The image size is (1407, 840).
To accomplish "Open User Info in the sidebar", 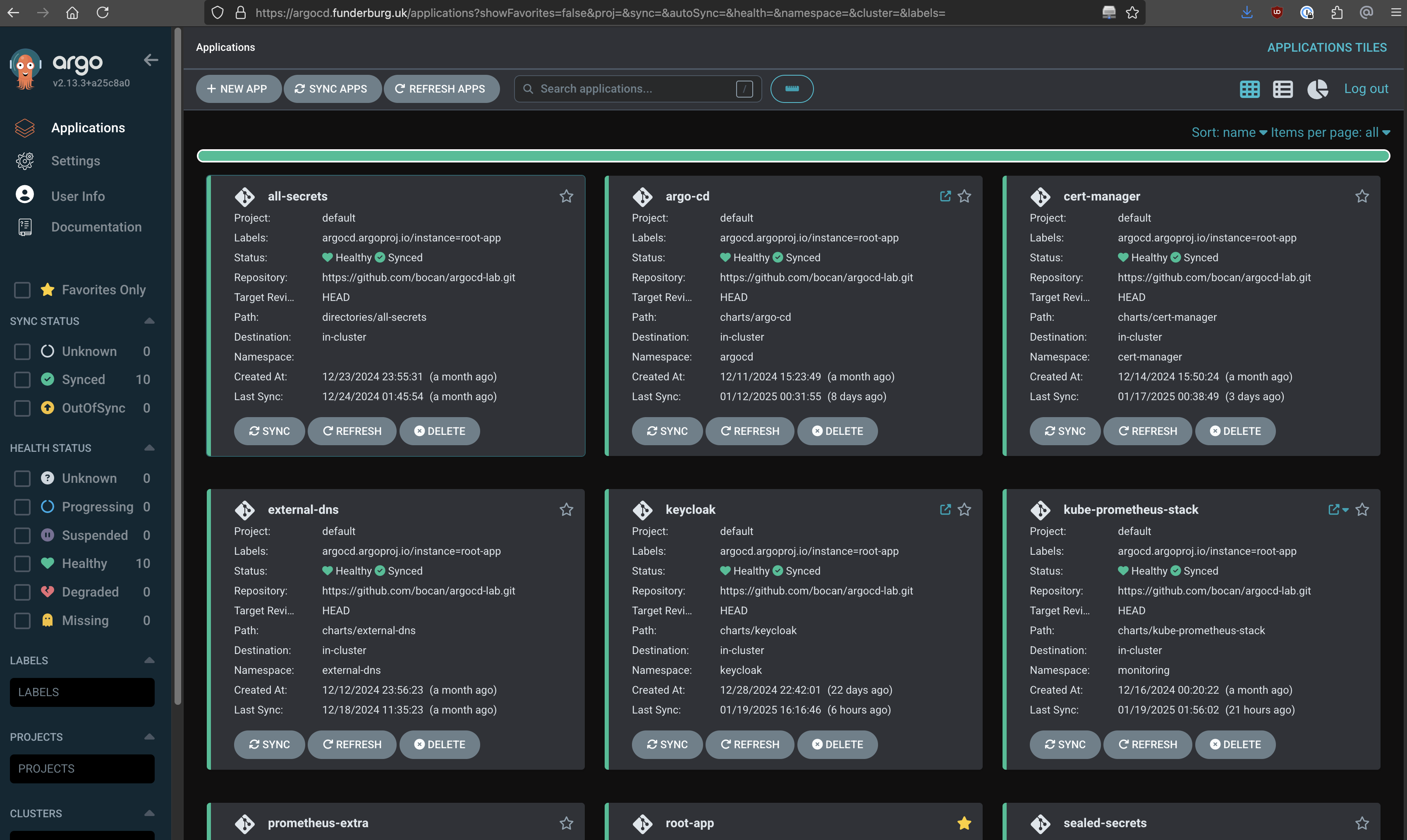I will pos(78,196).
